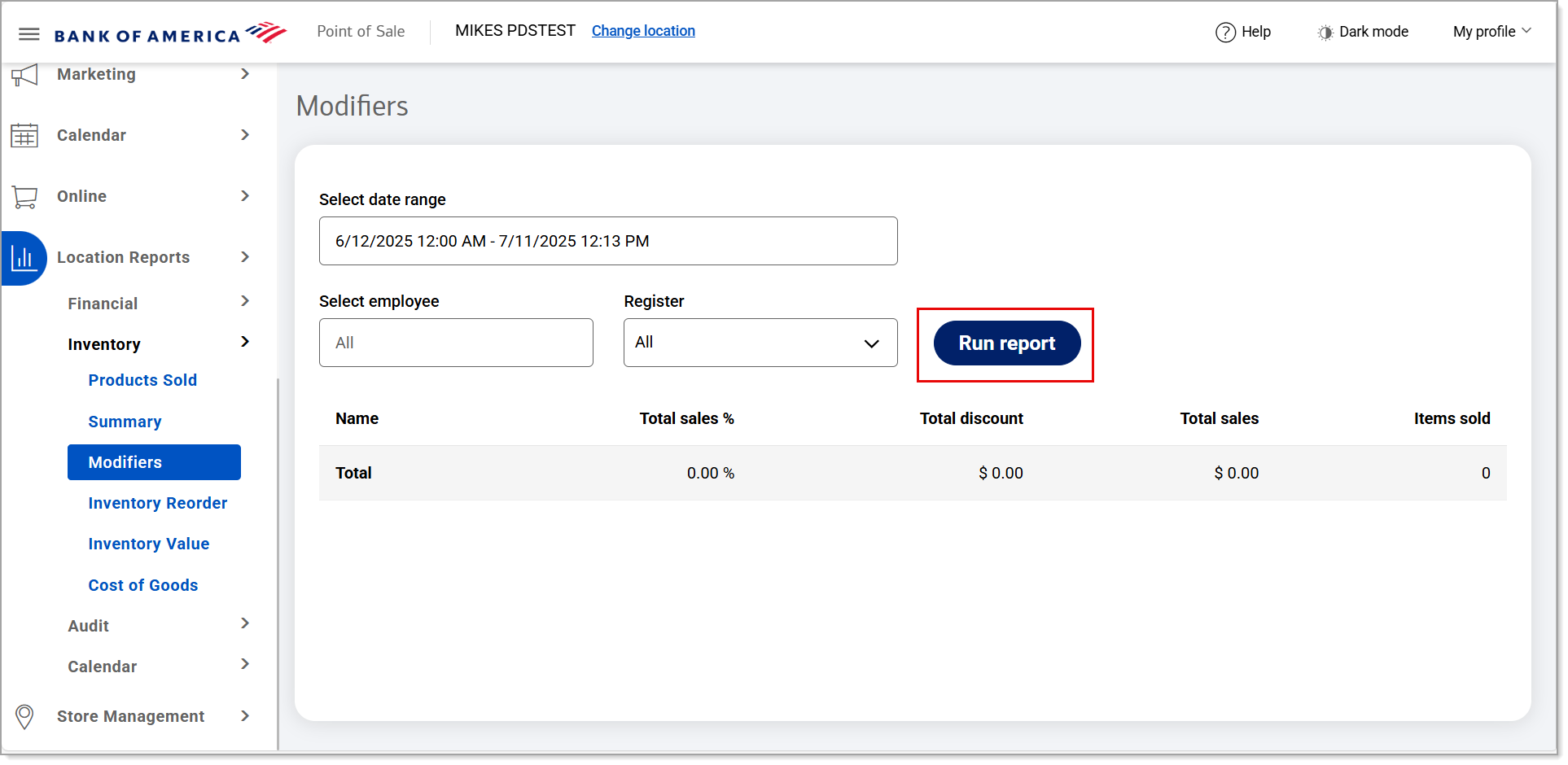Viewport: 1568px width, 765px height.
Task: Click the Bank of America logo
Action: (170, 33)
